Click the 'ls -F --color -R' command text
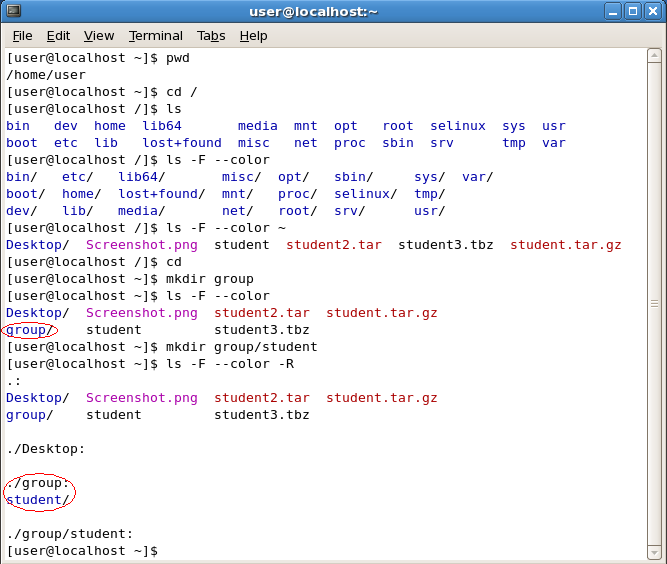The image size is (667, 564). [230, 364]
